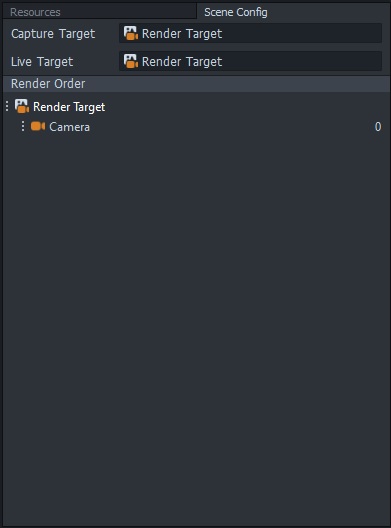The width and height of the screenshot is (391, 528).
Task: Click Render Target text in Live Target field
Action: [x=182, y=62]
